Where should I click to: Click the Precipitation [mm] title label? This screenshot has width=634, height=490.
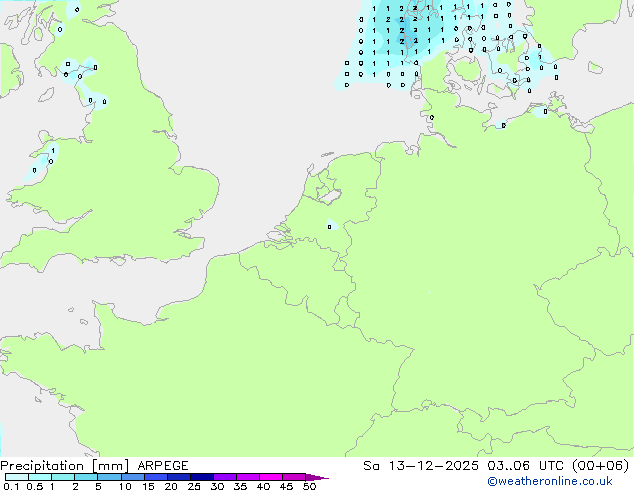click(x=64, y=466)
